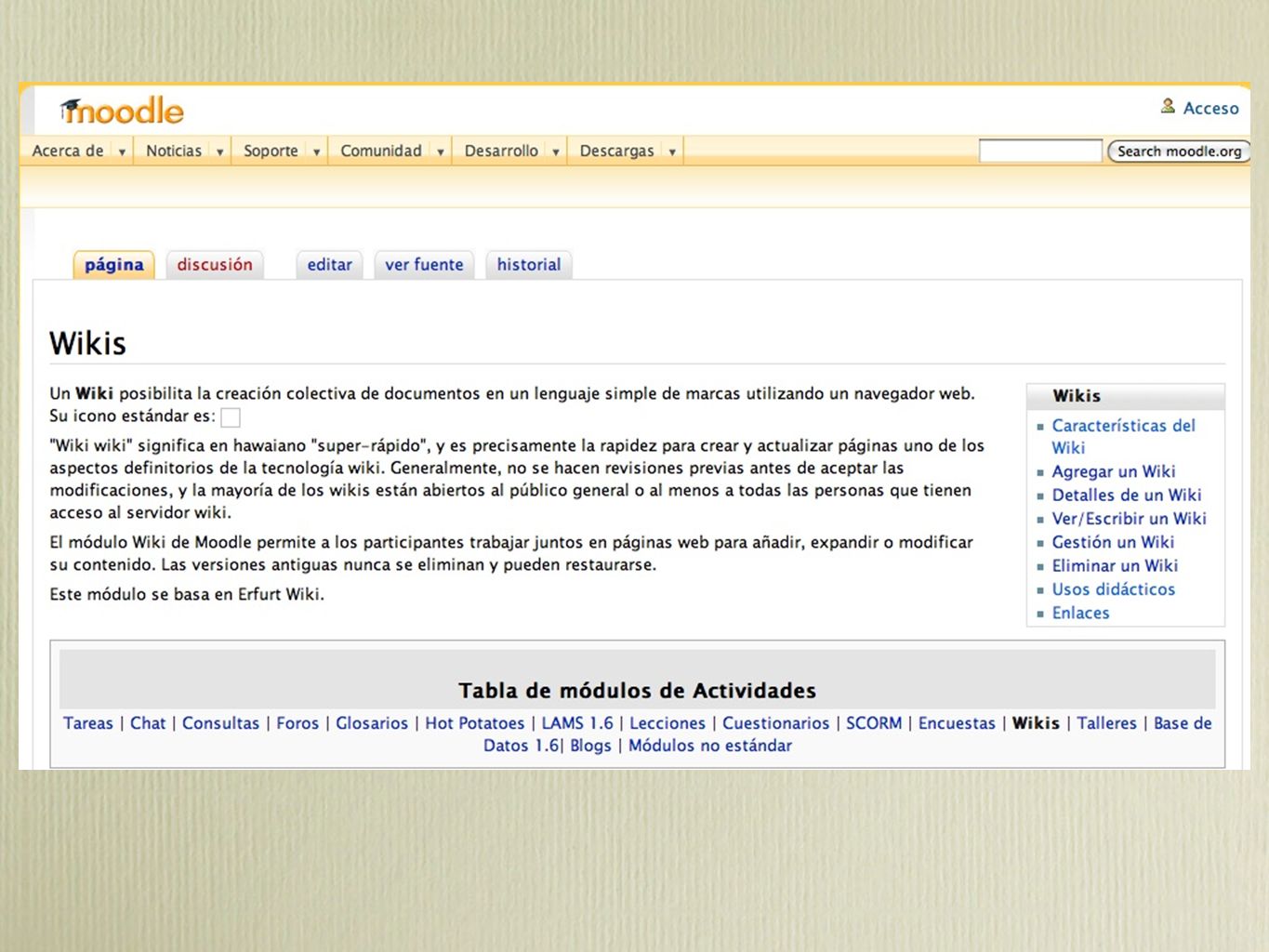Go to the Talleres module link
1269x952 pixels.
[1106, 723]
